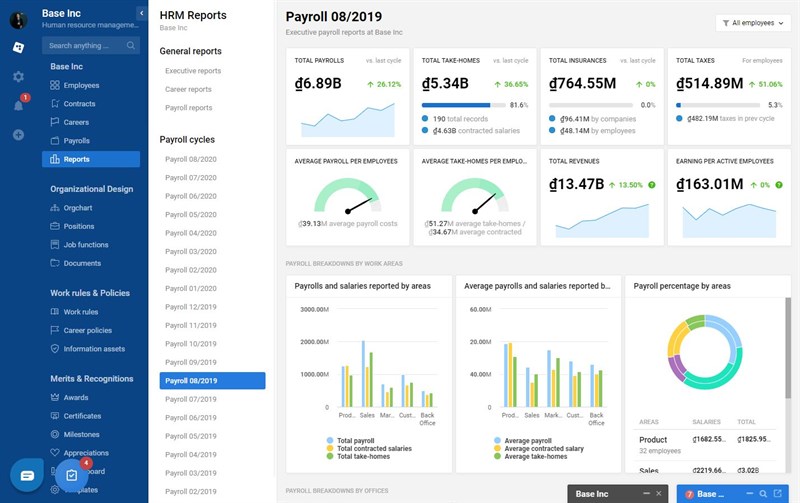Collapse the sidebar with the chevron arrow
The image size is (800, 503).
point(141,13)
